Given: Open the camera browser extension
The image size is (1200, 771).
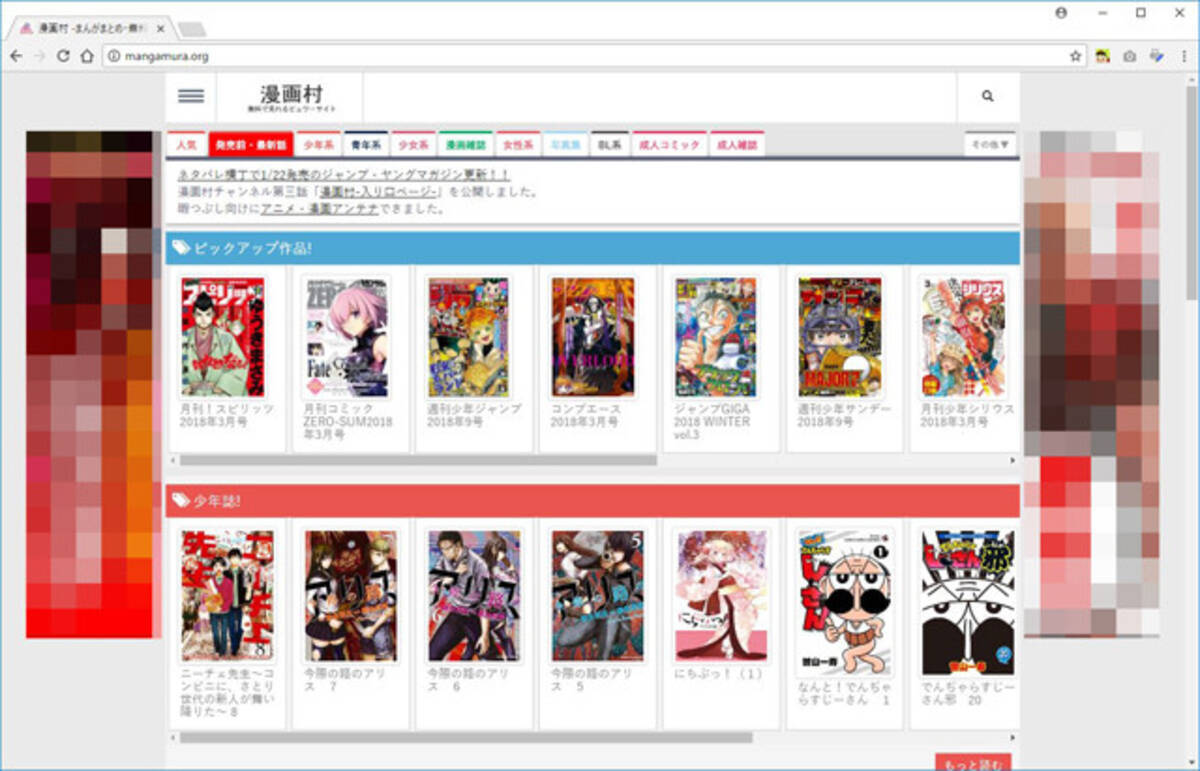Looking at the screenshot, I should 1128,58.
